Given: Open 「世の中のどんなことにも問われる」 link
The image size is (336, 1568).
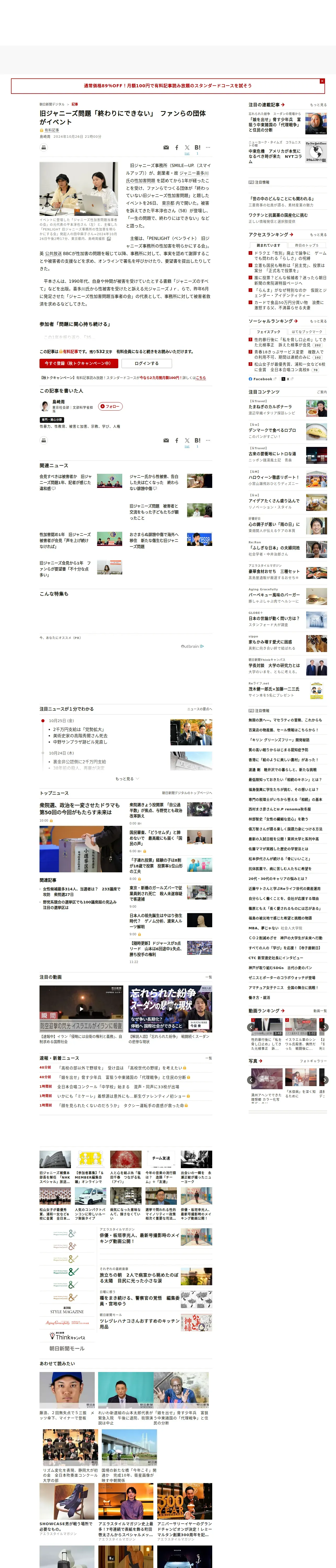Looking at the screenshot, I should [282, 198].
